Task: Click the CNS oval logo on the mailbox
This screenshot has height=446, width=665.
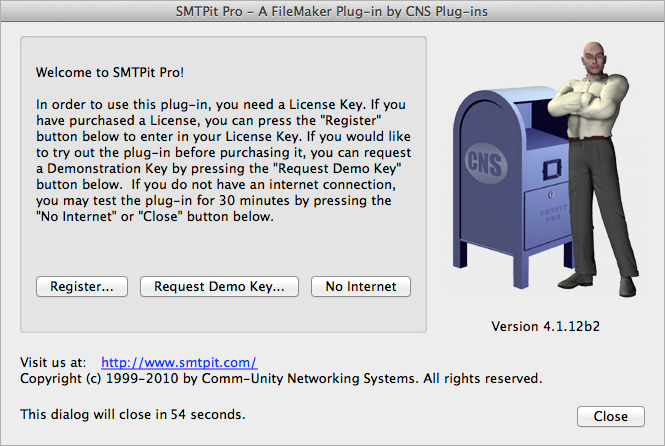Action: click(x=485, y=163)
